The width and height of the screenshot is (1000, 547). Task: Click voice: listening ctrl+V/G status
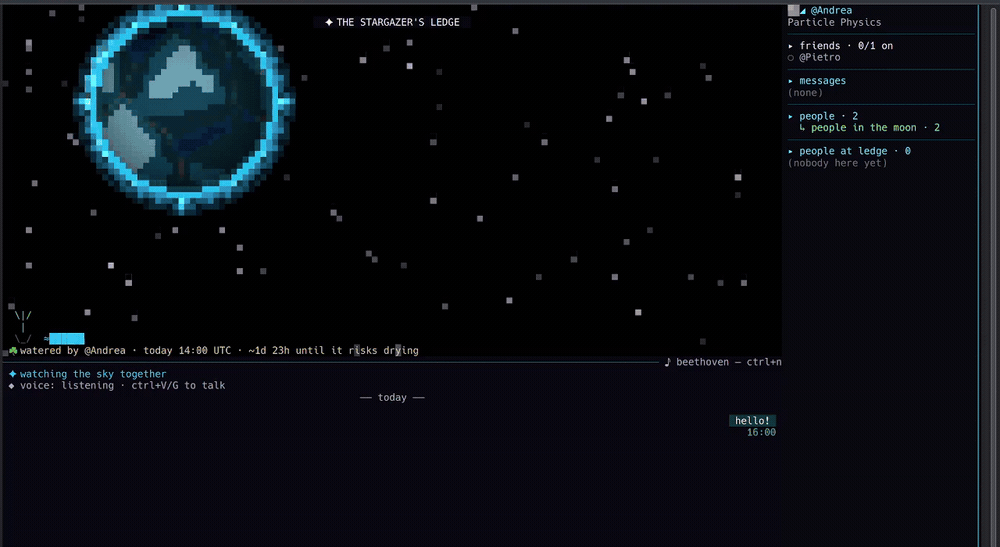click(x=122, y=386)
